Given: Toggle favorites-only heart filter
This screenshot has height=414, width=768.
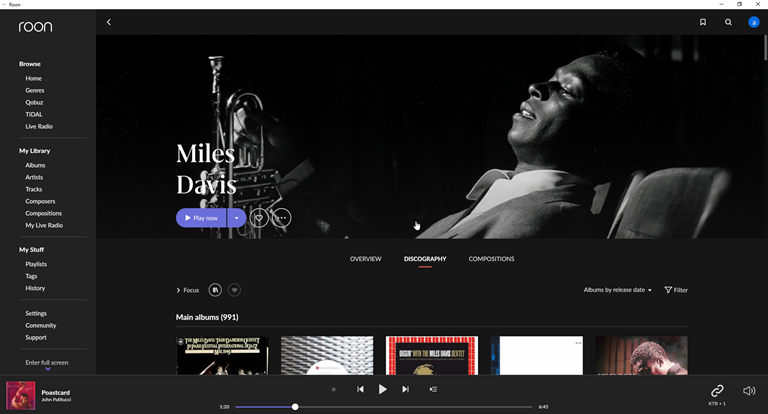Looking at the screenshot, I should pyautogui.click(x=235, y=290).
